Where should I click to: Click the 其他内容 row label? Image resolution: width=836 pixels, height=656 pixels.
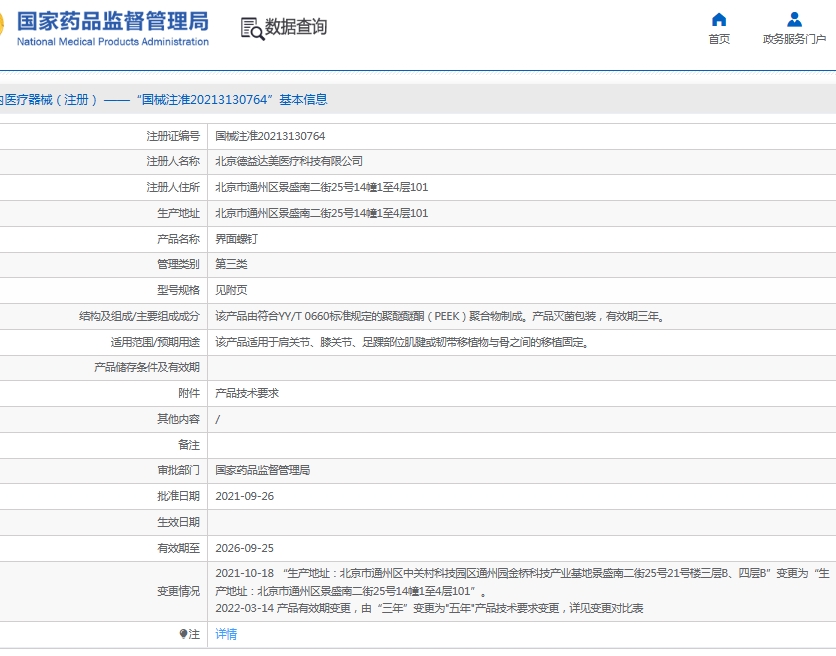(179, 419)
